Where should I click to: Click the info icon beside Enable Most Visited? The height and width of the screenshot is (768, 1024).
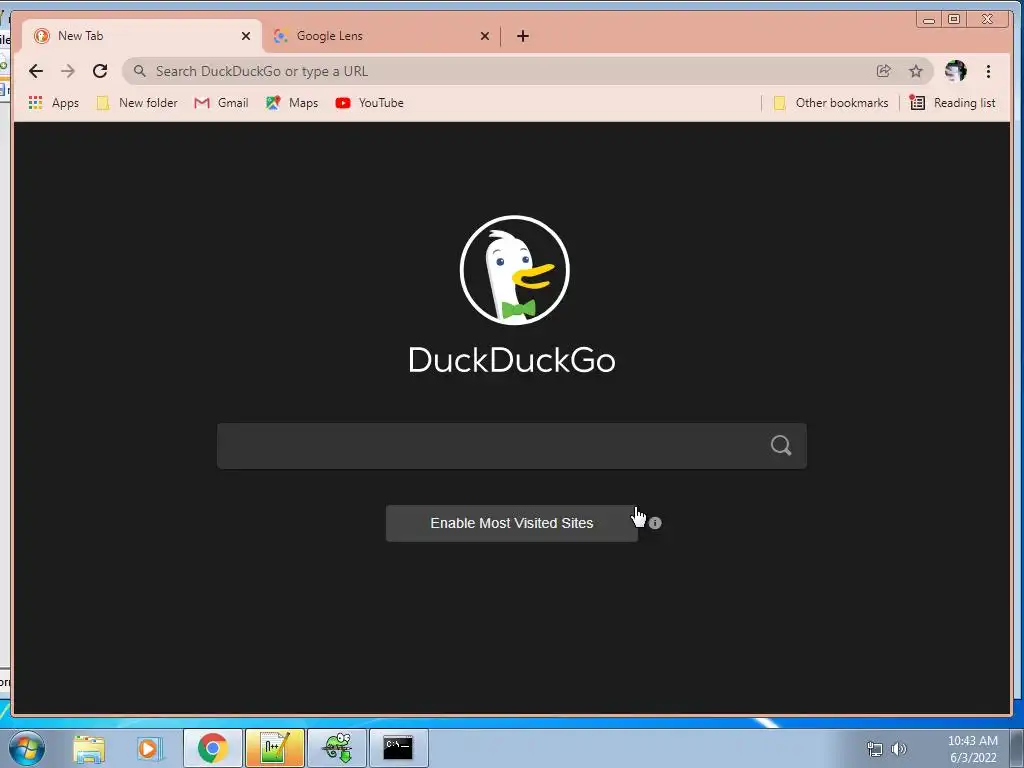(x=655, y=523)
